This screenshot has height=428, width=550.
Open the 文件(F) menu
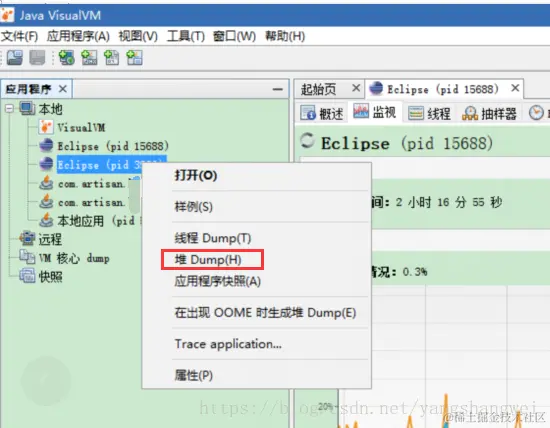(19, 36)
